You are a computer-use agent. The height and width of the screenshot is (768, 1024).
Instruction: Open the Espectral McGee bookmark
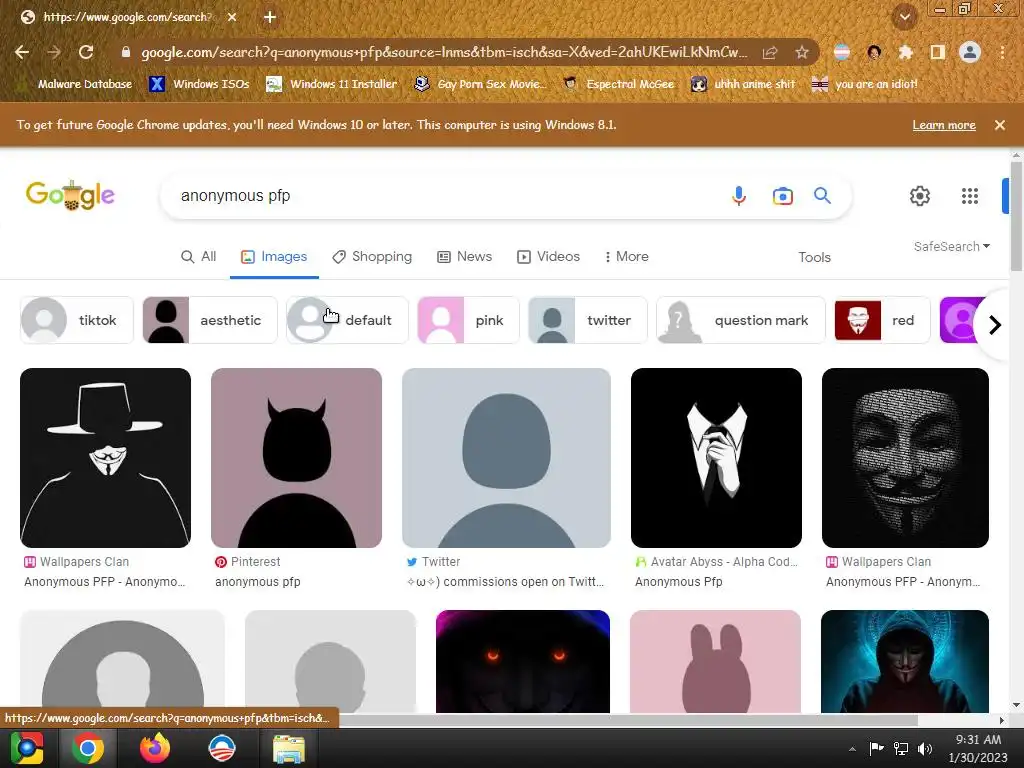(x=618, y=84)
